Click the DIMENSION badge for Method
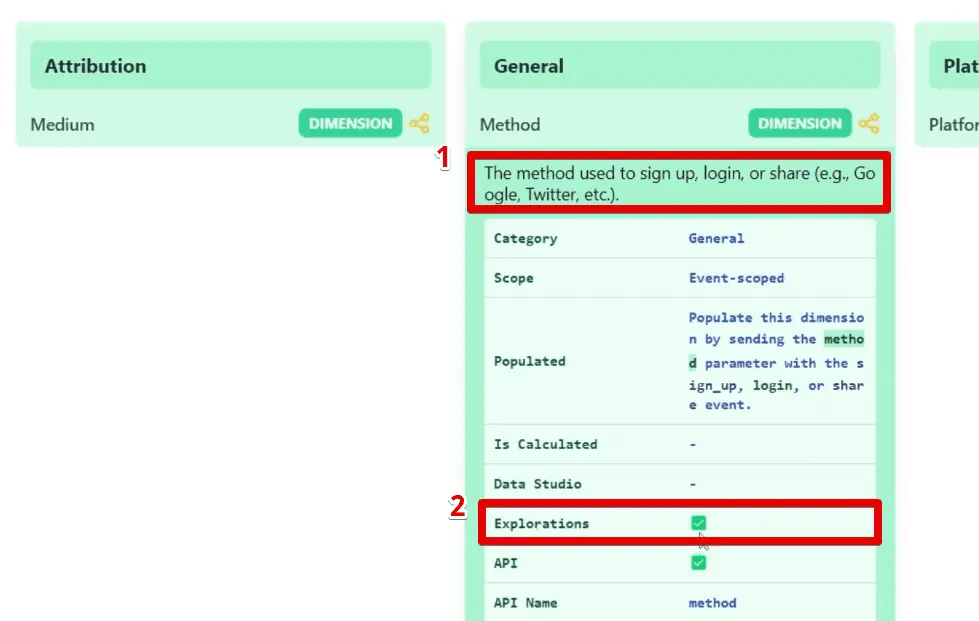 pos(800,123)
